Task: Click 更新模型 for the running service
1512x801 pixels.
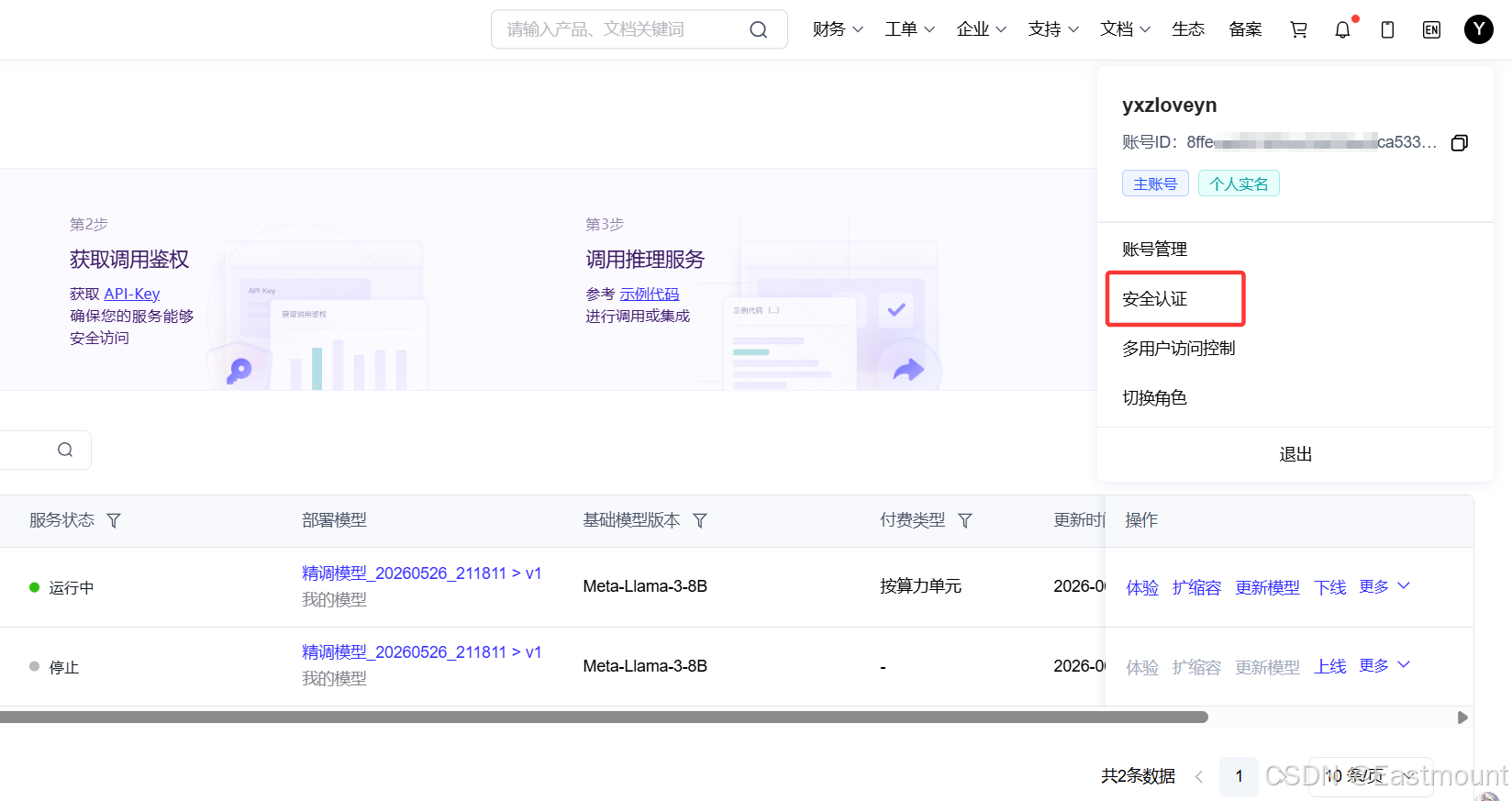Action: click(x=1267, y=587)
